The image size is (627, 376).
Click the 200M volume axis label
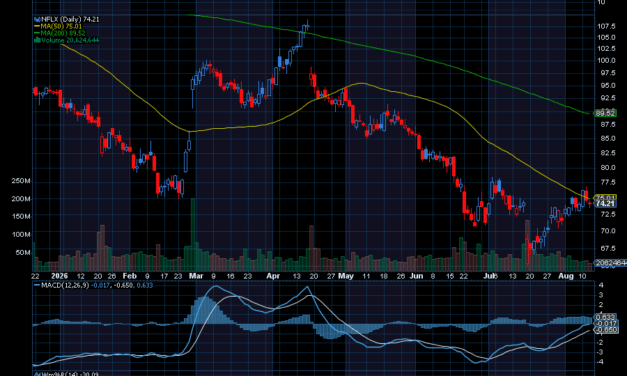21,199
